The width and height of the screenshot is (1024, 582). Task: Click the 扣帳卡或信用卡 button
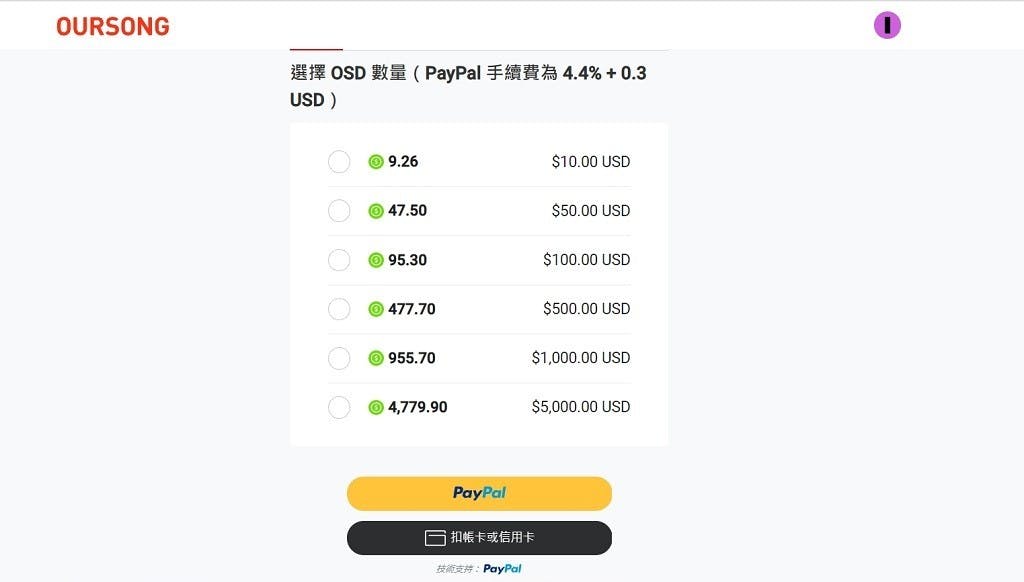479,538
